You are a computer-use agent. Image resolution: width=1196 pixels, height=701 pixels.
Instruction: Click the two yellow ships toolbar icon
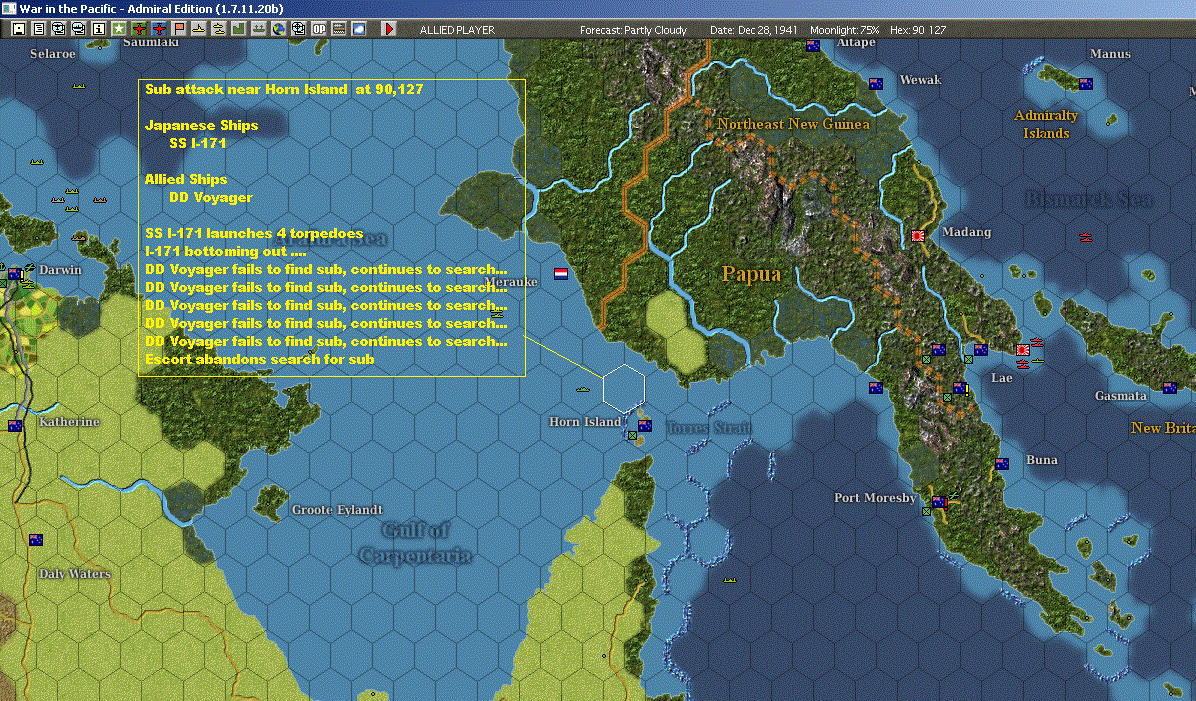(x=218, y=29)
